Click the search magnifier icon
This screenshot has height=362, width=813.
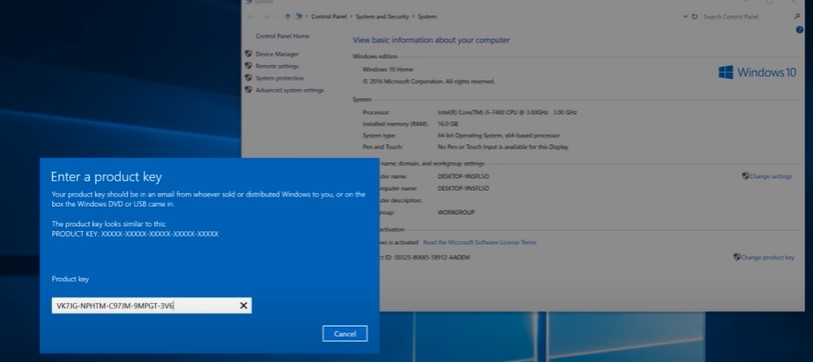(797, 17)
